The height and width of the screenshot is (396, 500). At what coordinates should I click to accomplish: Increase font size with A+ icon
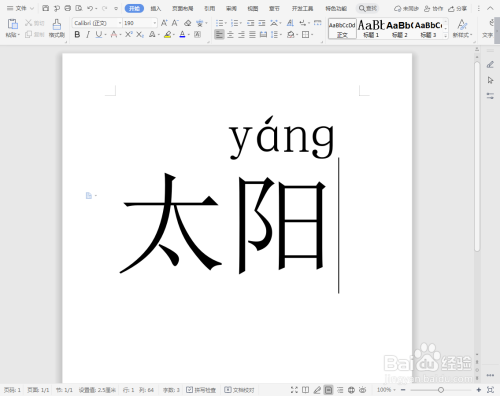(x=164, y=23)
